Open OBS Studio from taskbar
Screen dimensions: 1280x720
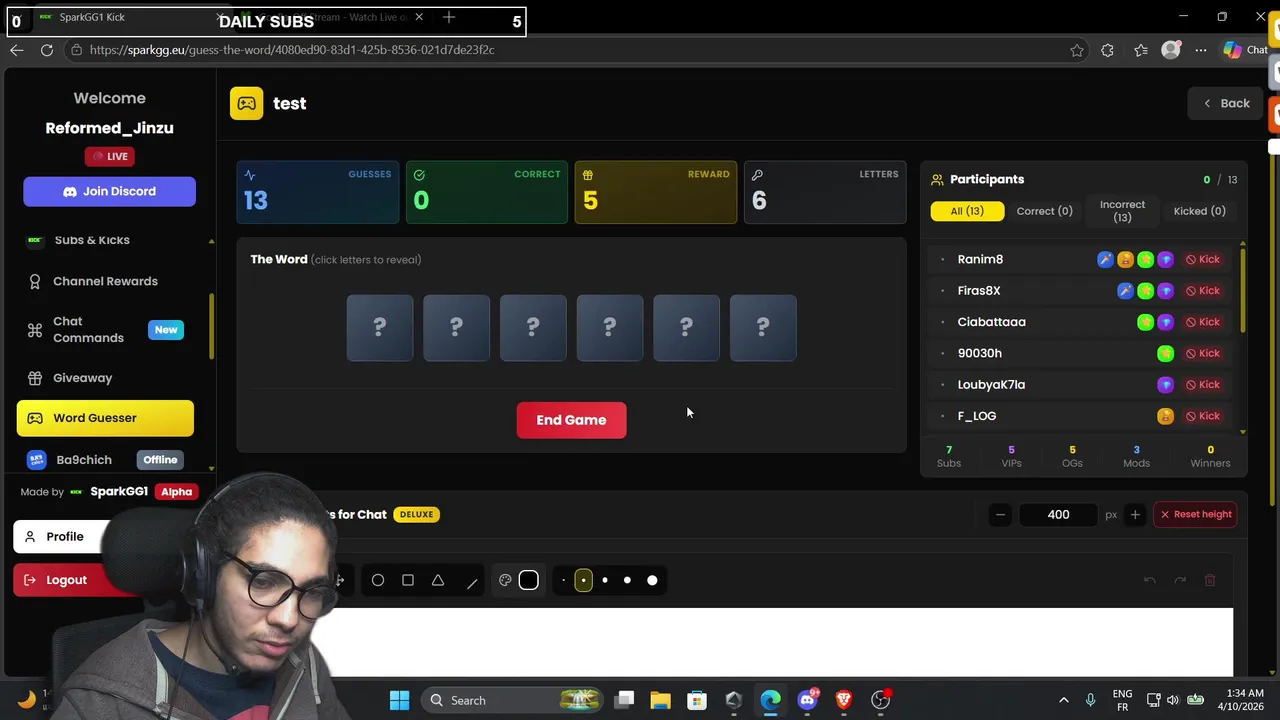[881, 700]
